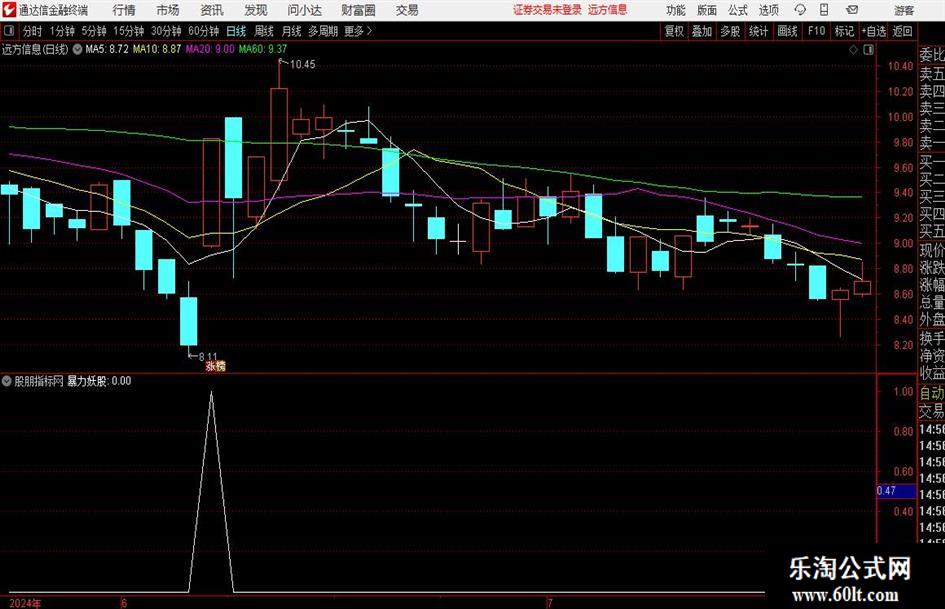Click the 游客 guest account button

tap(903, 10)
